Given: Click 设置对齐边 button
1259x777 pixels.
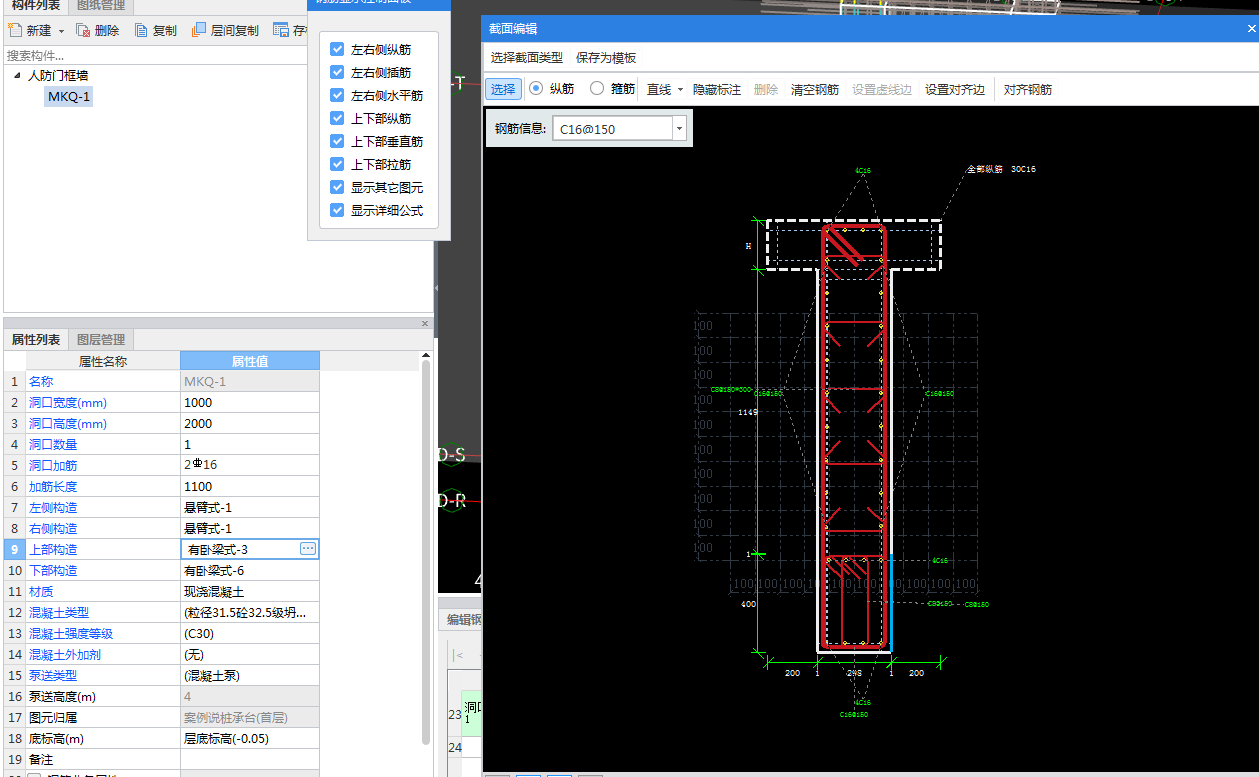Looking at the screenshot, I should tap(955, 89).
